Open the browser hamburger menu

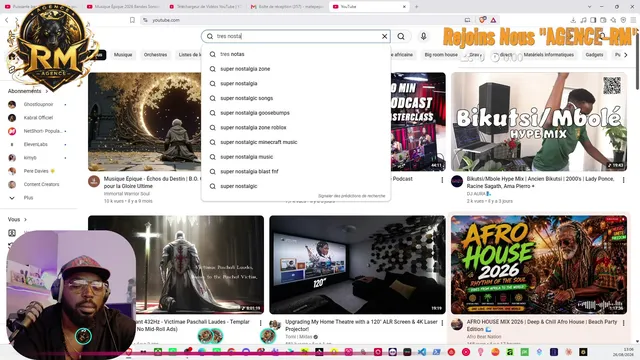(633, 20)
